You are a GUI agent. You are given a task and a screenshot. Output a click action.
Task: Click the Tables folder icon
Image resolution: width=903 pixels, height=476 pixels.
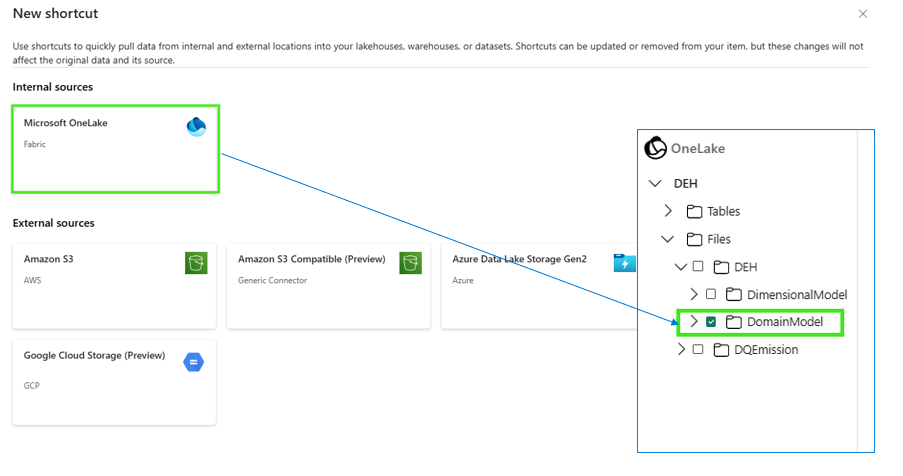pos(695,211)
